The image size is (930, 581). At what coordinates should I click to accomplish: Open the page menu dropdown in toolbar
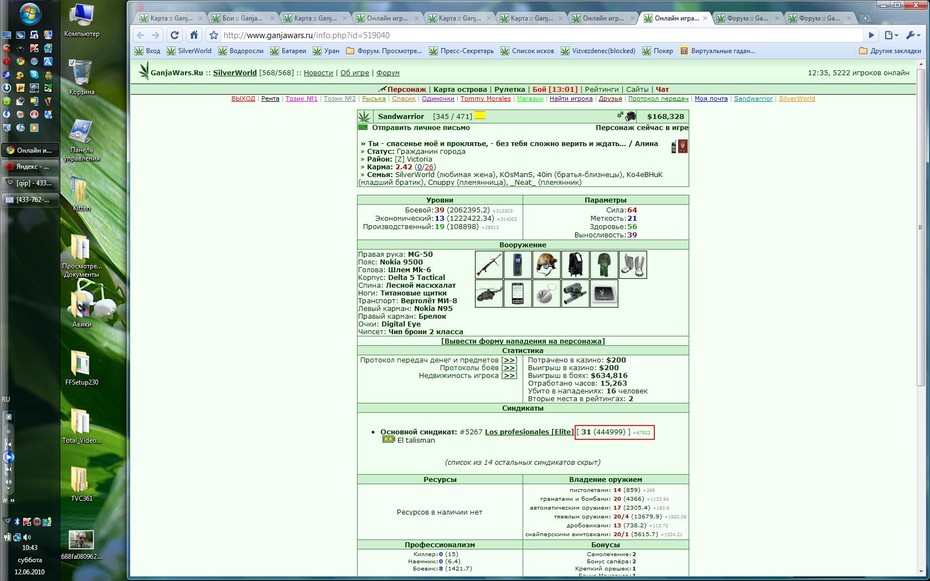[x=891, y=35]
